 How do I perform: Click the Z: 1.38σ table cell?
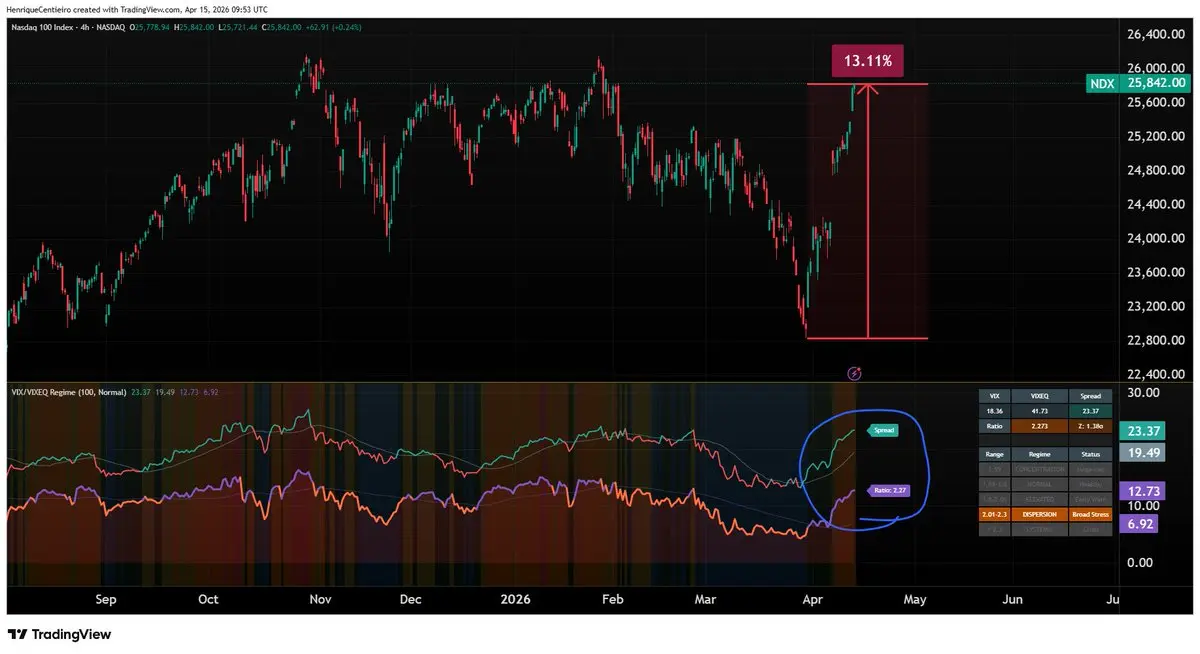click(1091, 426)
